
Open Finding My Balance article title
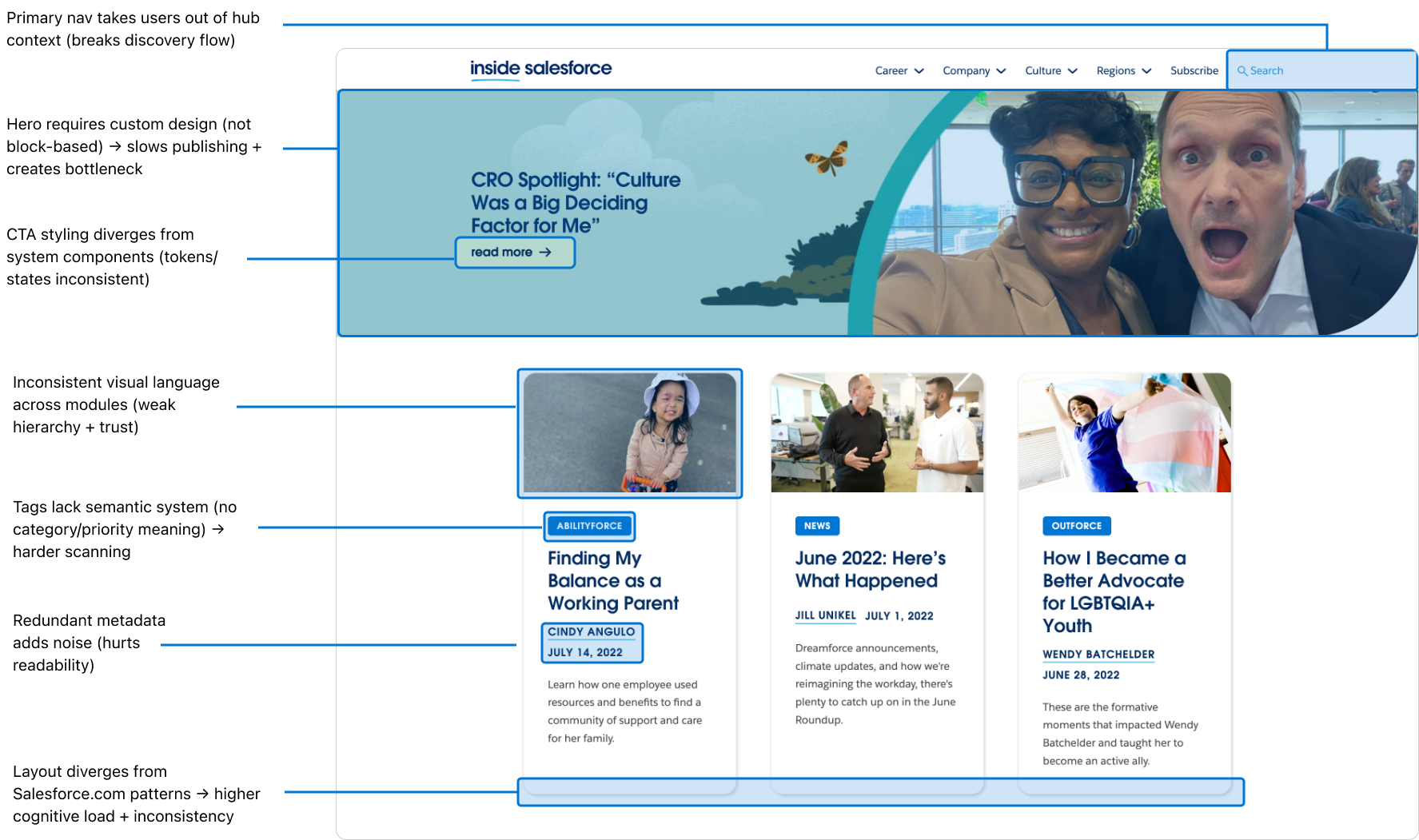[x=613, y=581]
